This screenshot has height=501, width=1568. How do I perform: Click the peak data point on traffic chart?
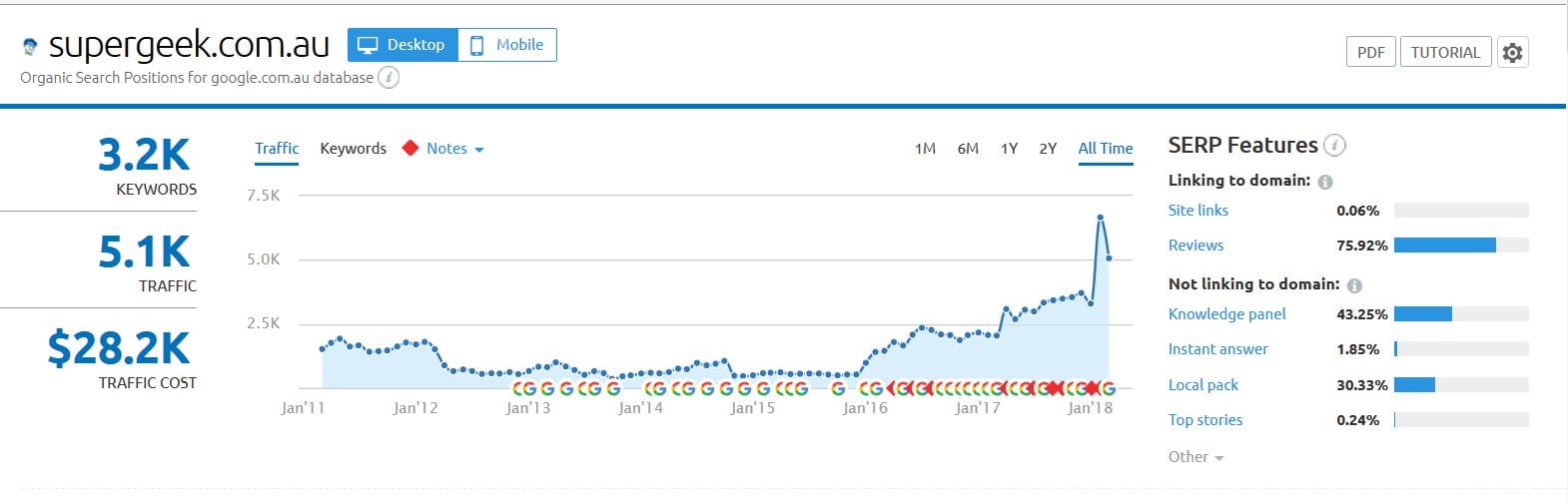coord(1100,218)
